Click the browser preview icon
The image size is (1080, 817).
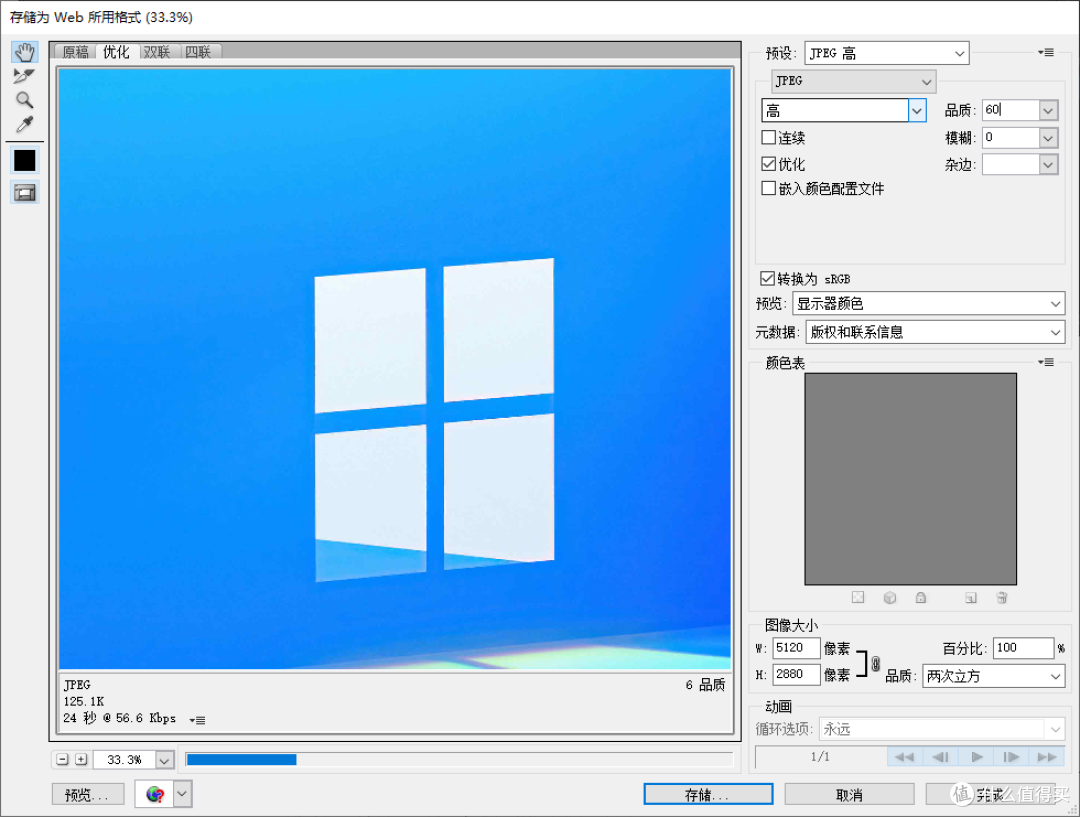coord(154,794)
